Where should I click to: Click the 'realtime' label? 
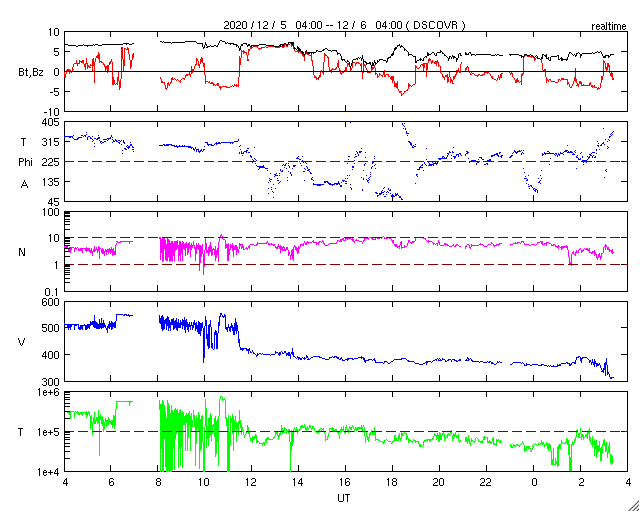click(609, 27)
